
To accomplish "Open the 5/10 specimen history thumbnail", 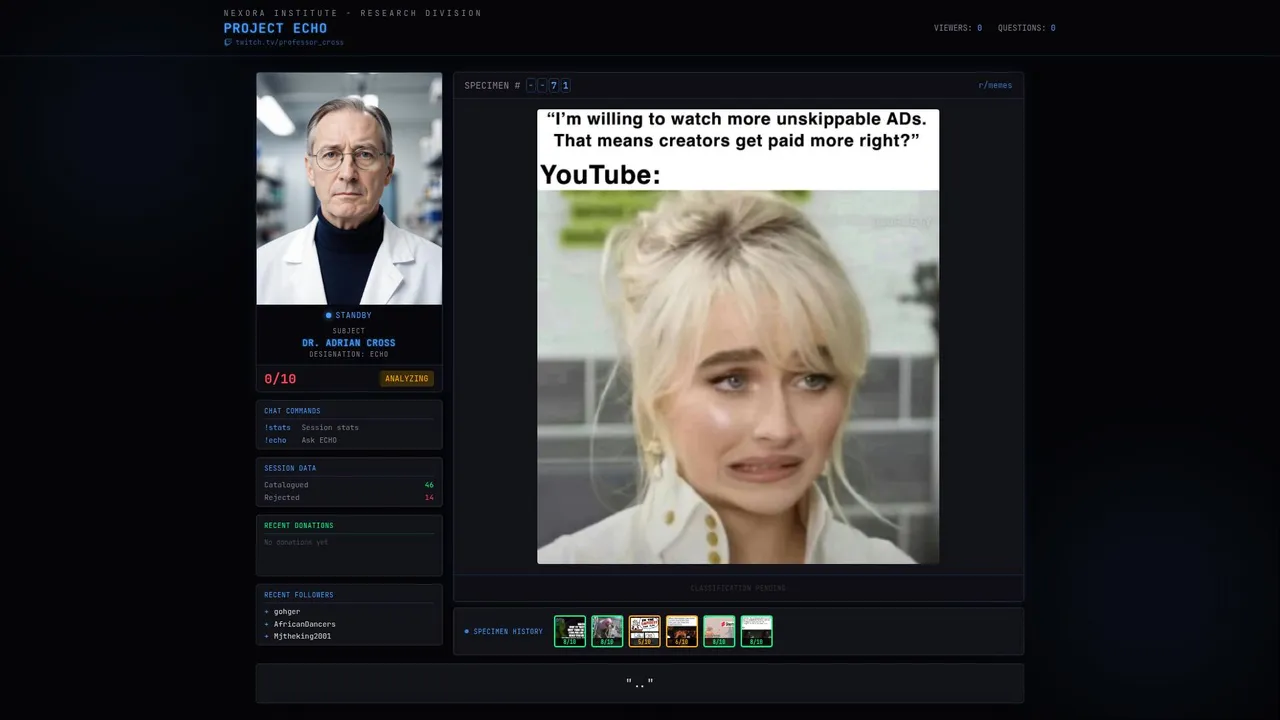I will click(644, 631).
